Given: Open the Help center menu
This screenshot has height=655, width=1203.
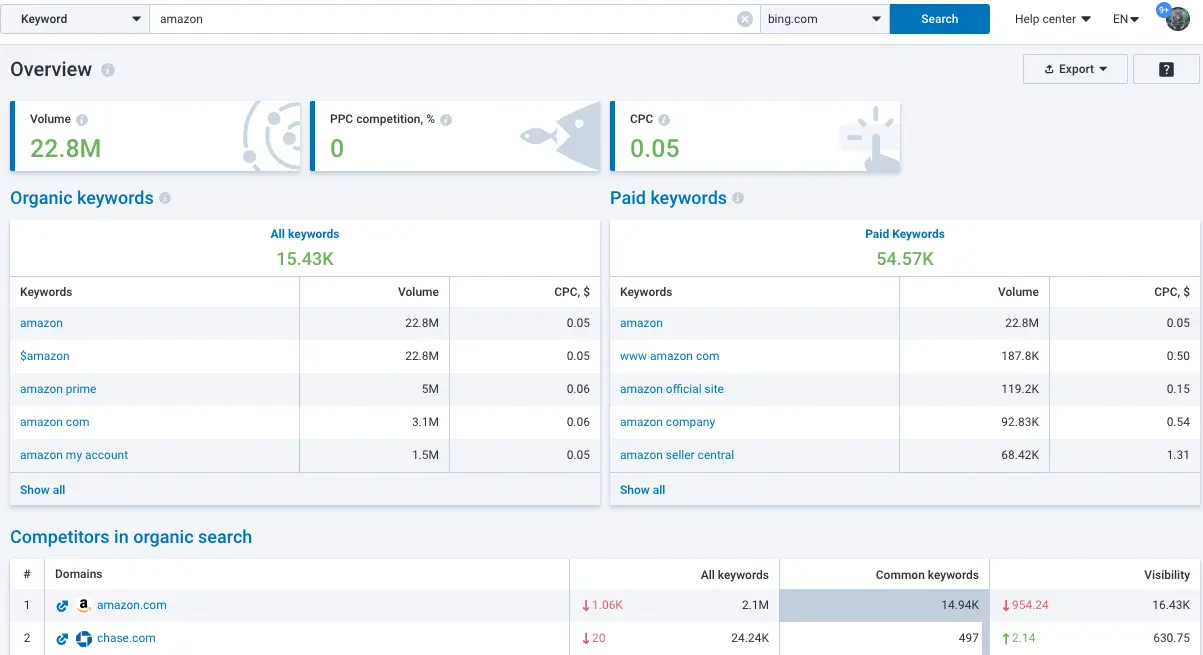Looking at the screenshot, I should click(1050, 18).
